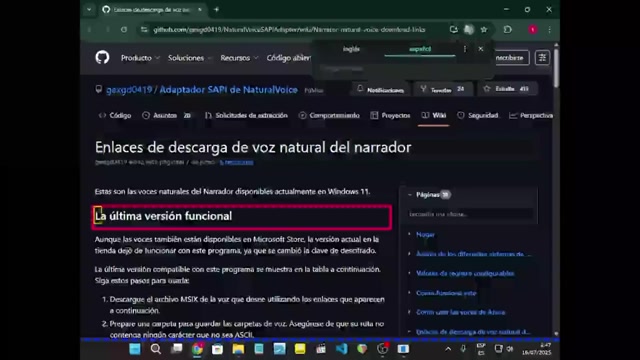Open the revisions link under page title

click(236, 162)
